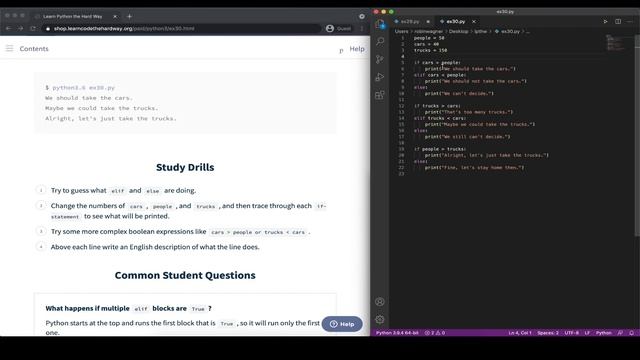This screenshot has width=640, height=360.
Task: Select Python language mode in status bar
Action: point(604,333)
